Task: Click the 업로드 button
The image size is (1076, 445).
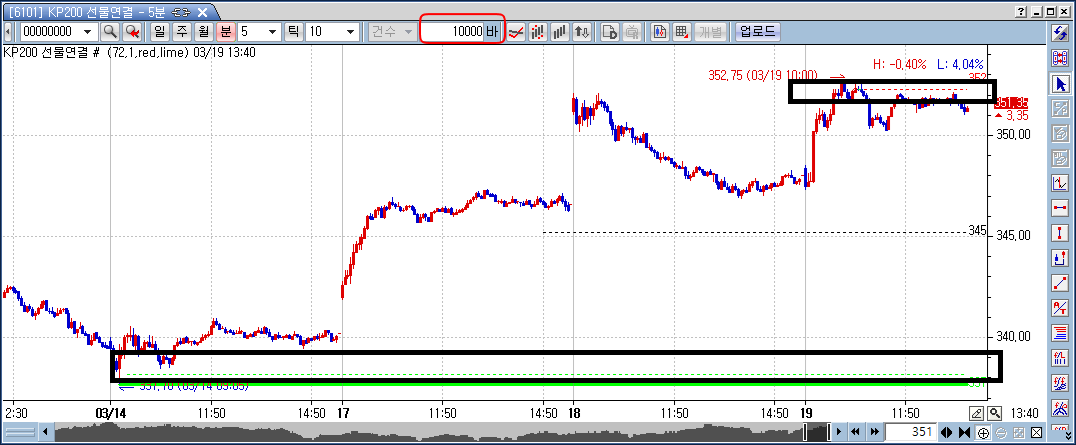Action: (x=758, y=31)
